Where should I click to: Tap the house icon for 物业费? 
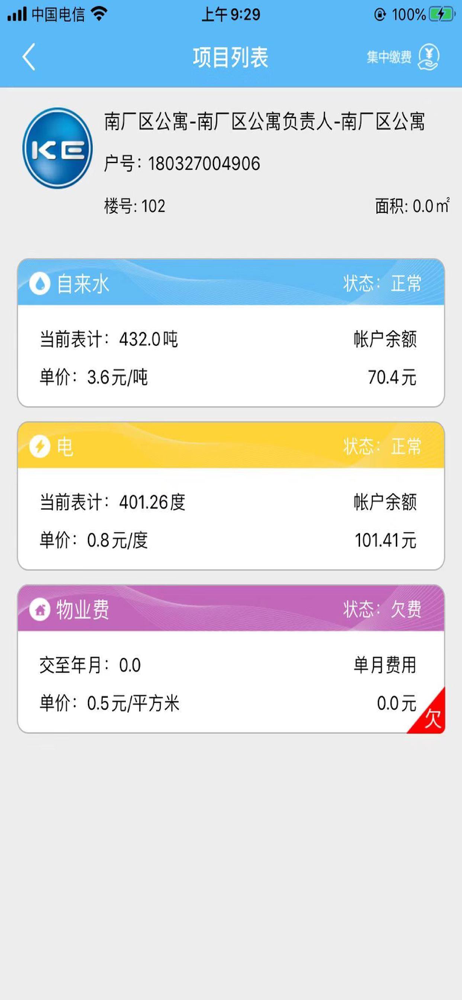coord(40,610)
